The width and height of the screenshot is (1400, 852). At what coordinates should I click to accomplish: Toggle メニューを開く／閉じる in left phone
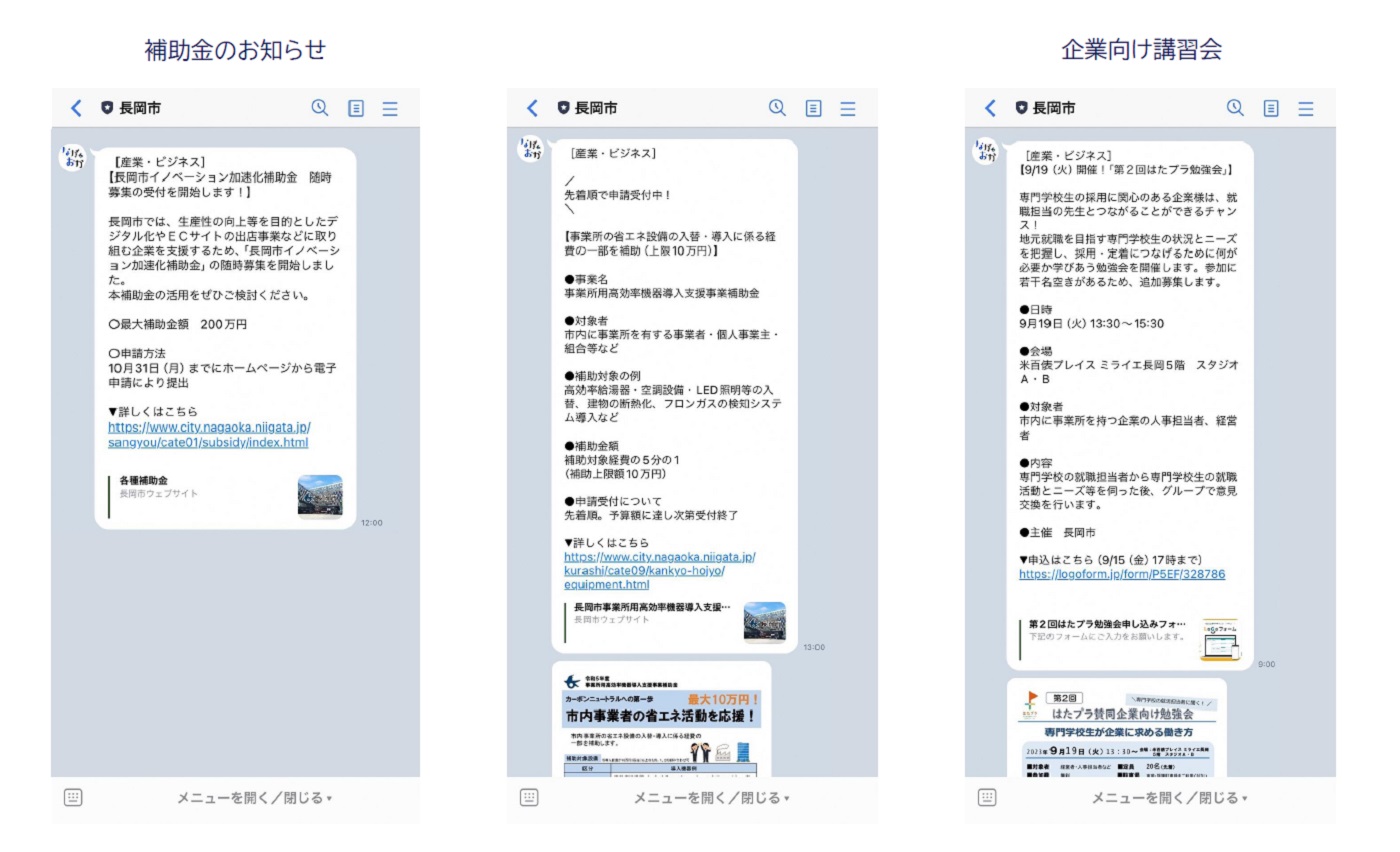coord(254,798)
